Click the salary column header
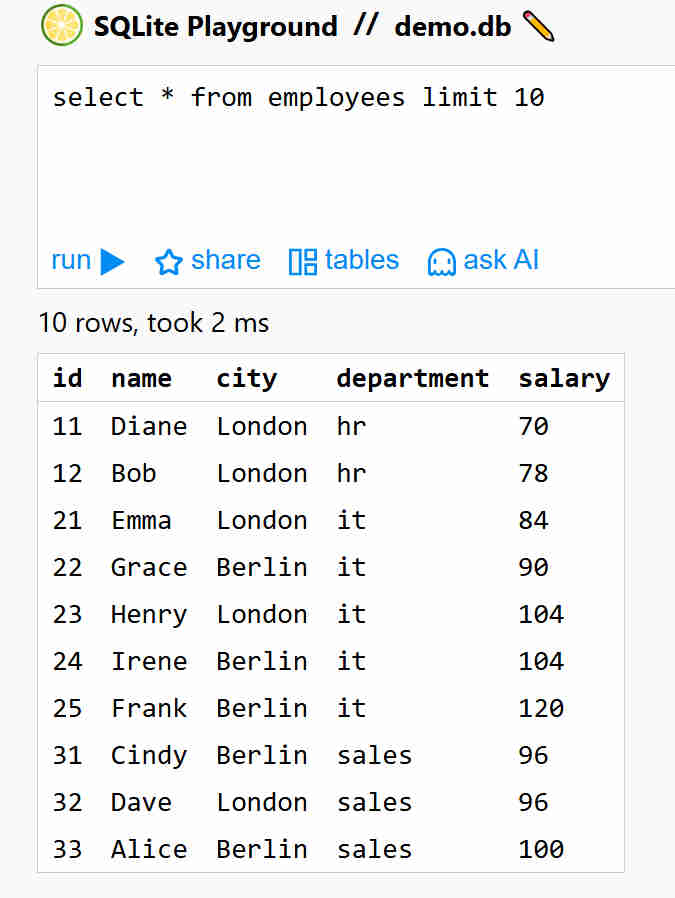This screenshot has height=898, width=675. tap(564, 379)
